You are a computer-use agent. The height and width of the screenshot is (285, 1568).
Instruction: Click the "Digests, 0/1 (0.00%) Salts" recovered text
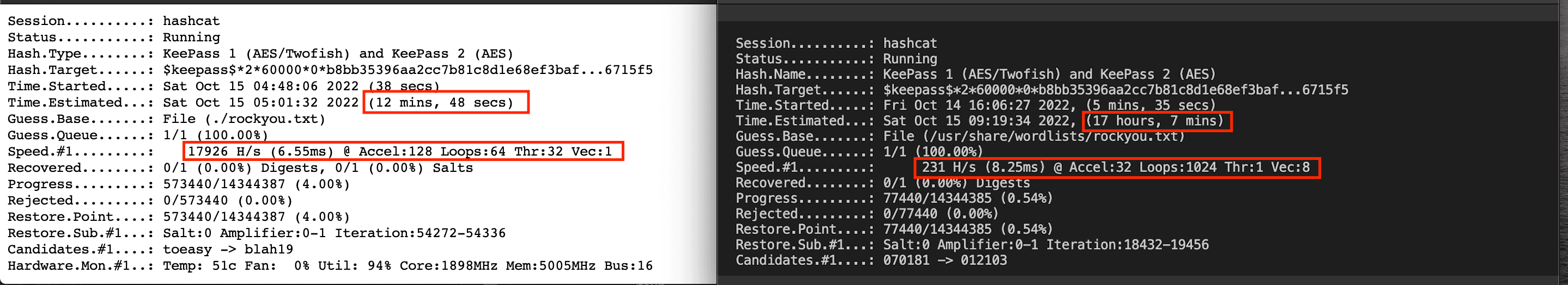367,168
